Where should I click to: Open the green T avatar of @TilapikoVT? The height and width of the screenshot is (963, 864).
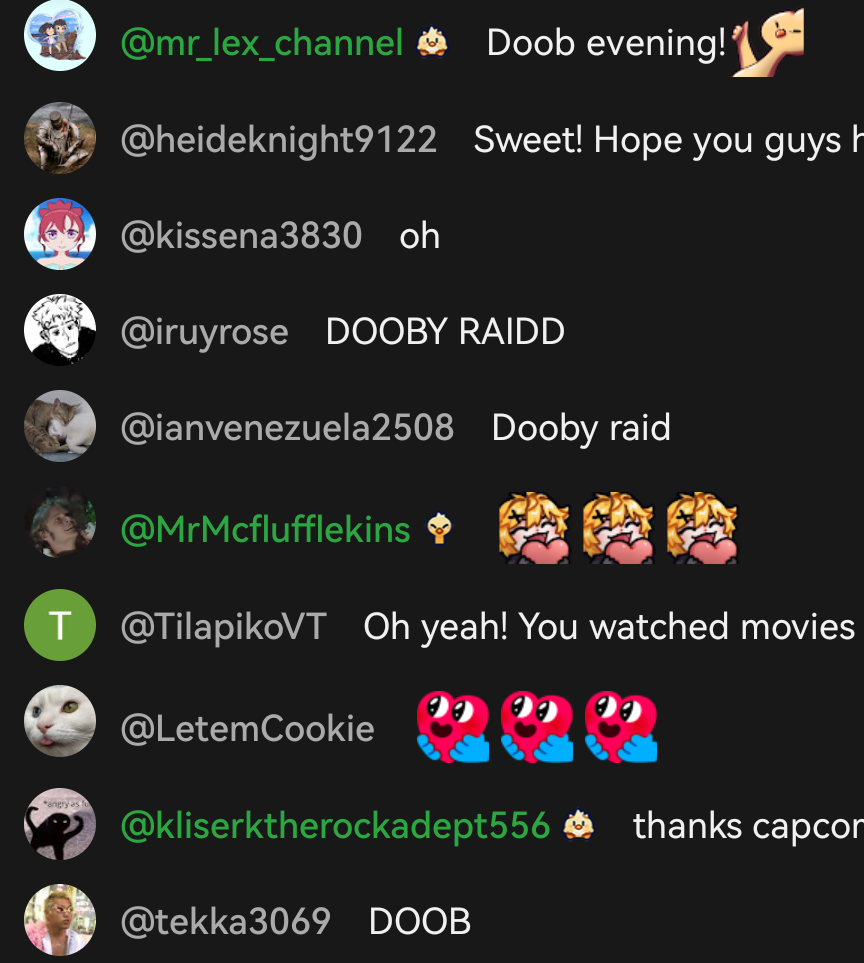coord(60,625)
